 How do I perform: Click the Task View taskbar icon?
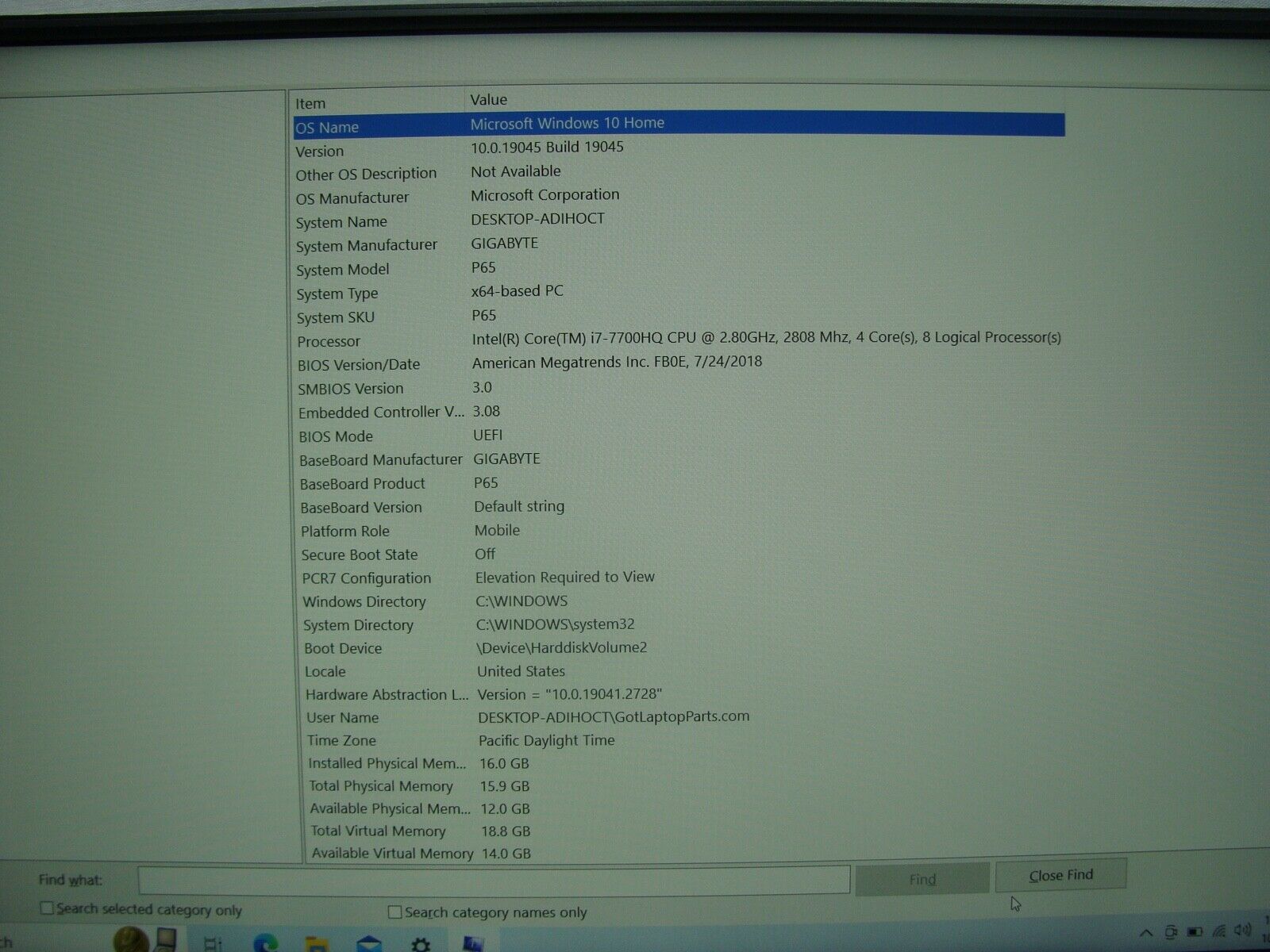213,943
